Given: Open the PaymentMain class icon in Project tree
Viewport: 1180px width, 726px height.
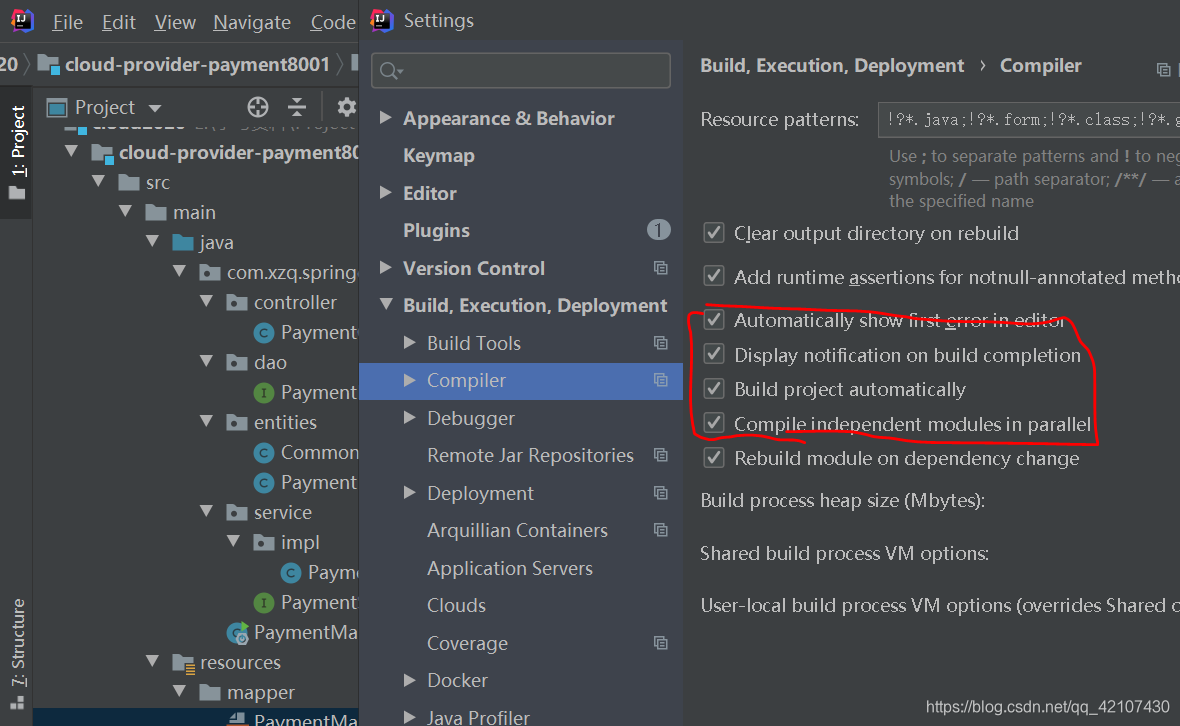Looking at the screenshot, I should coord(237,632).
